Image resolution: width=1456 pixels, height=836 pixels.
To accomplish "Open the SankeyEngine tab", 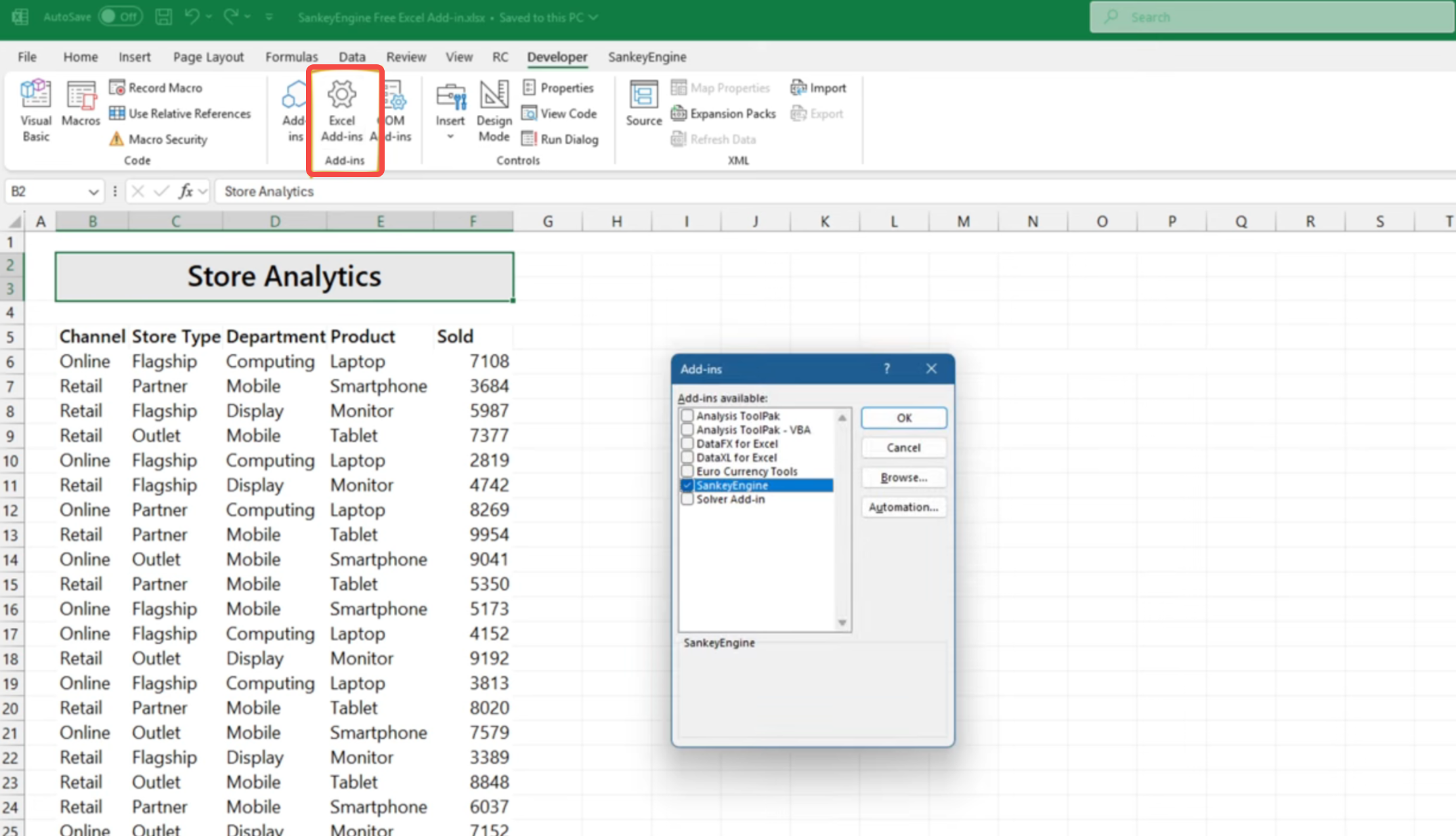I will pyautogui.click(x=647, y=57).
